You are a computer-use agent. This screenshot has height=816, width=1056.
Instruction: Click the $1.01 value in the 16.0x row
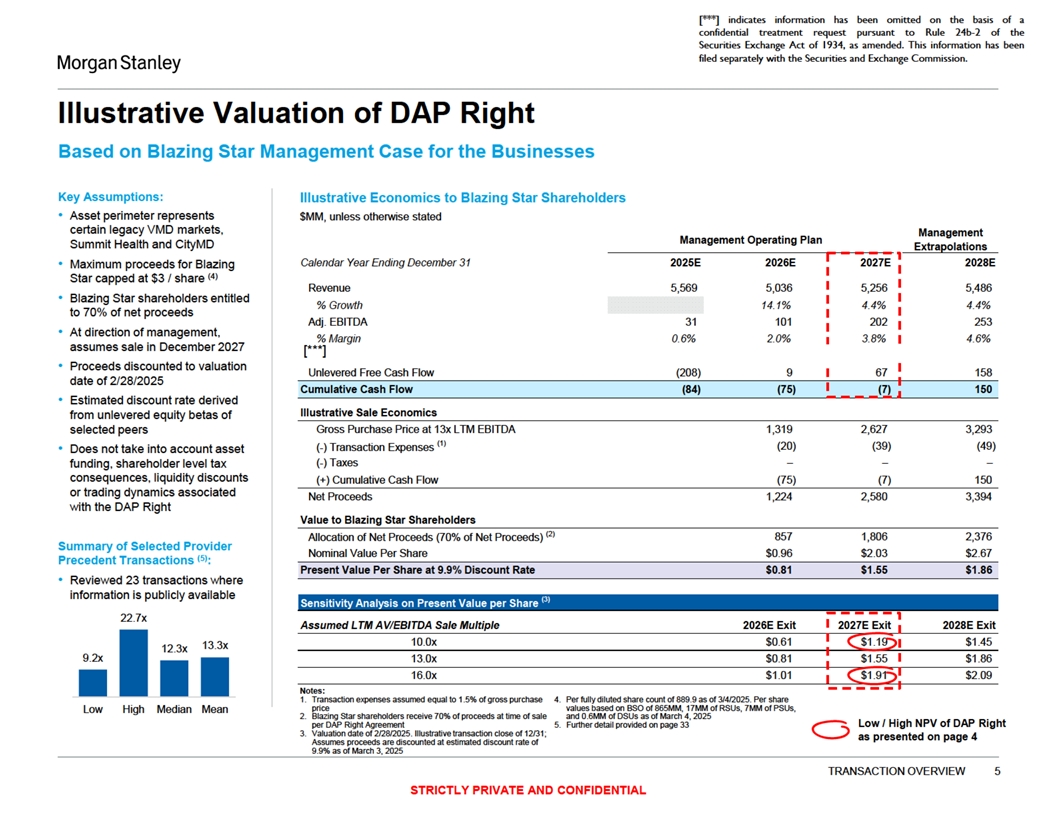779,675
